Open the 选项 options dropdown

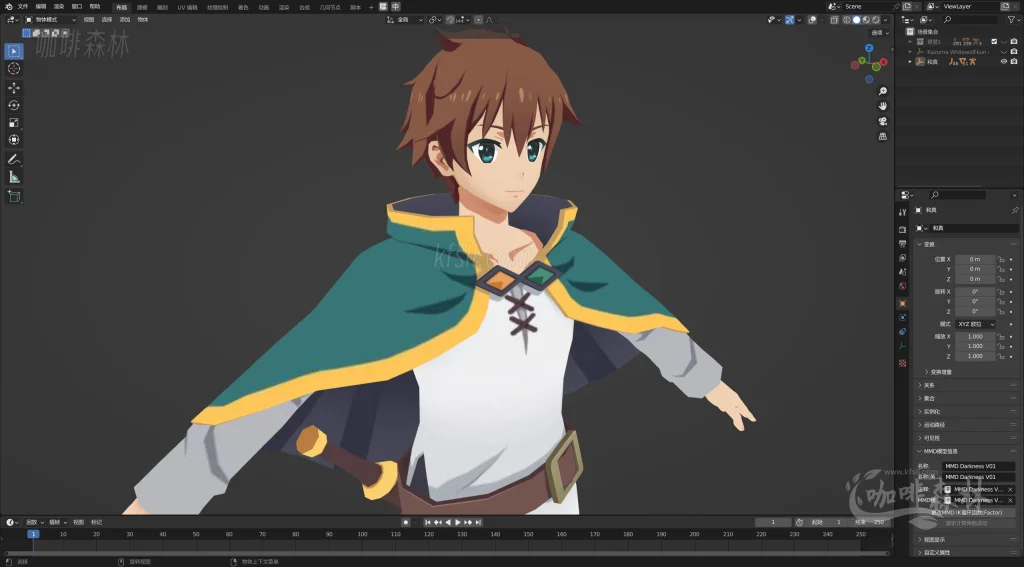tap(880, 33)
